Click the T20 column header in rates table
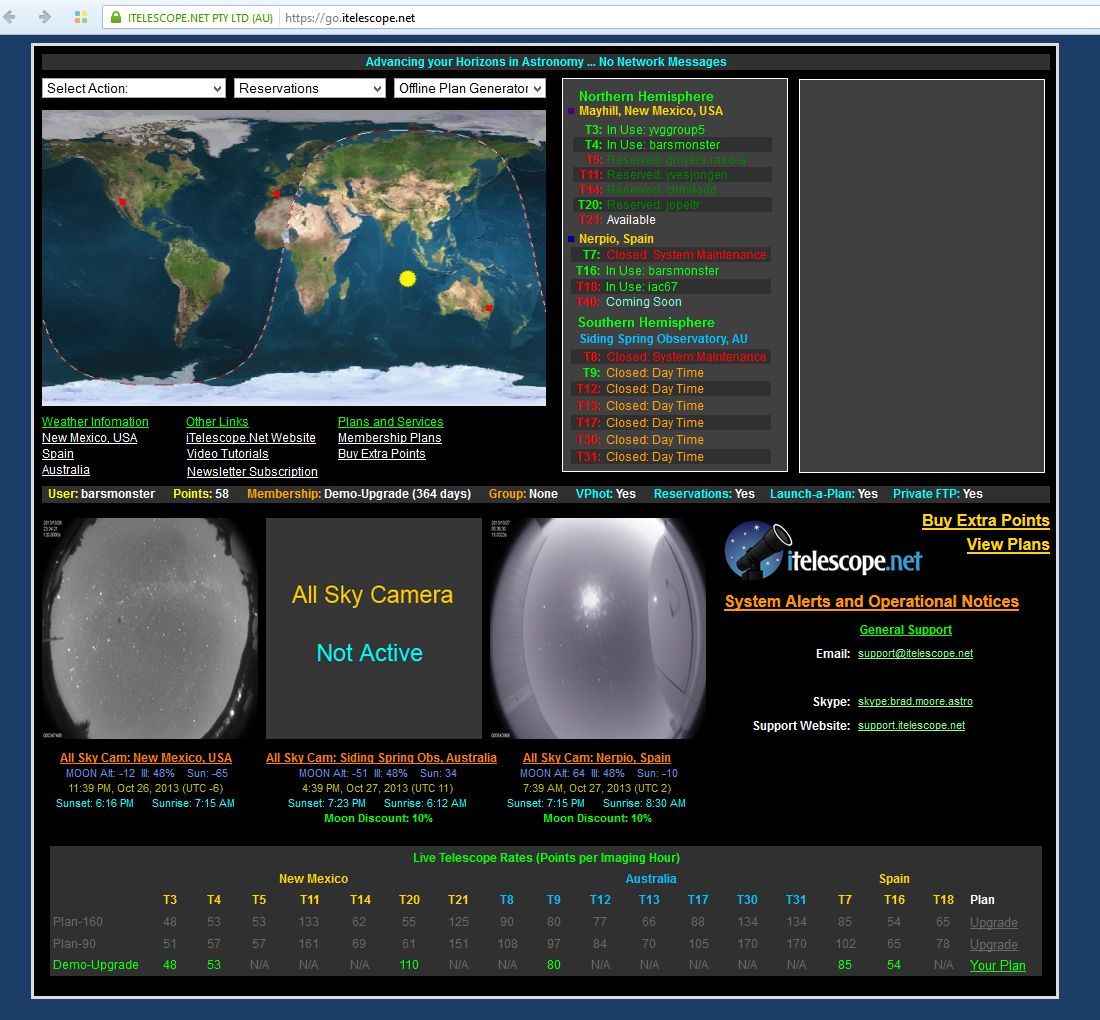Screen dimensions: 1100x1020 (409, 899)
